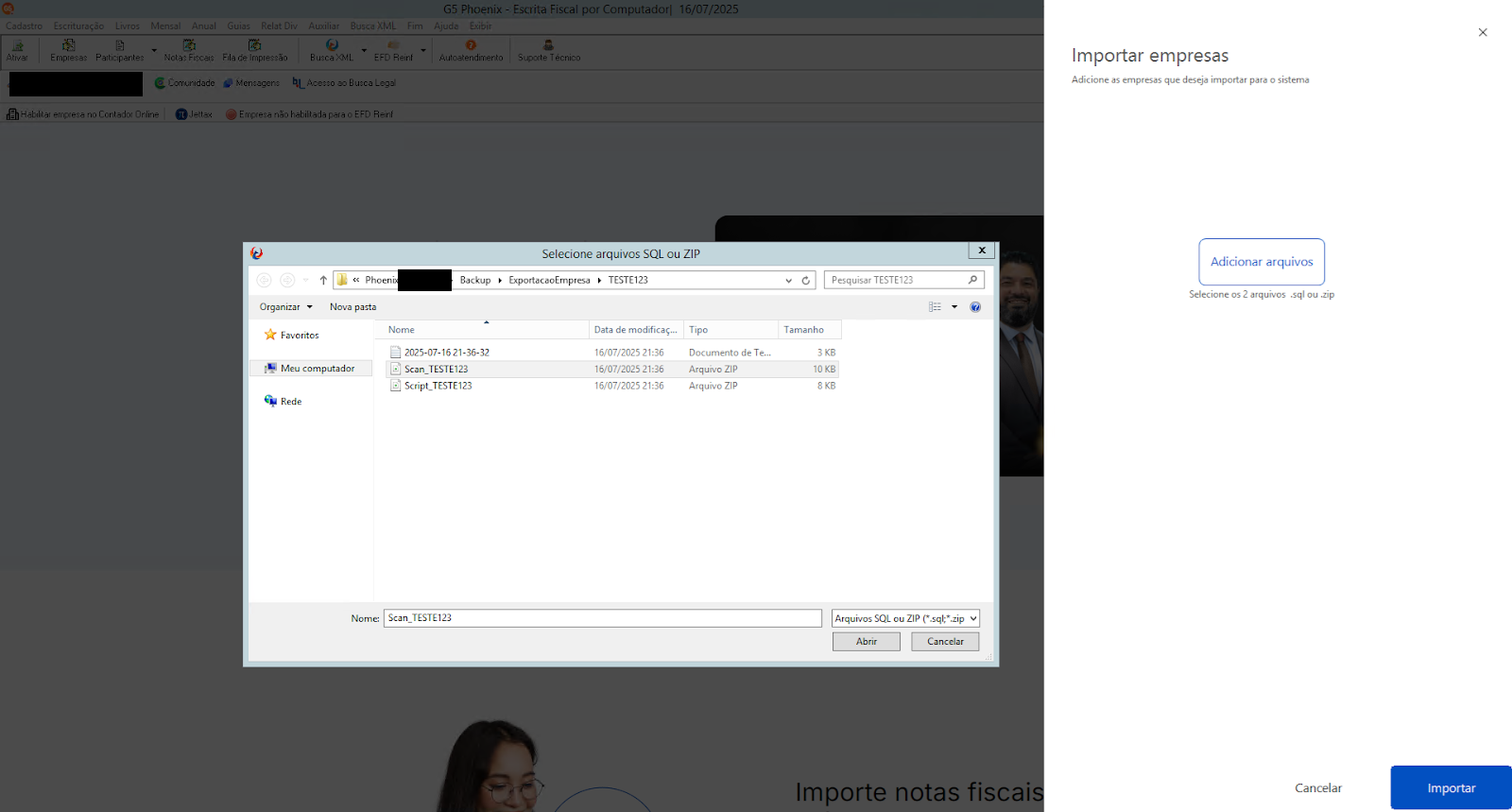Click ExportacaoEmpresa in the breadcrumb path
The image size is (1512, 812).
click(x=549, y=280)
